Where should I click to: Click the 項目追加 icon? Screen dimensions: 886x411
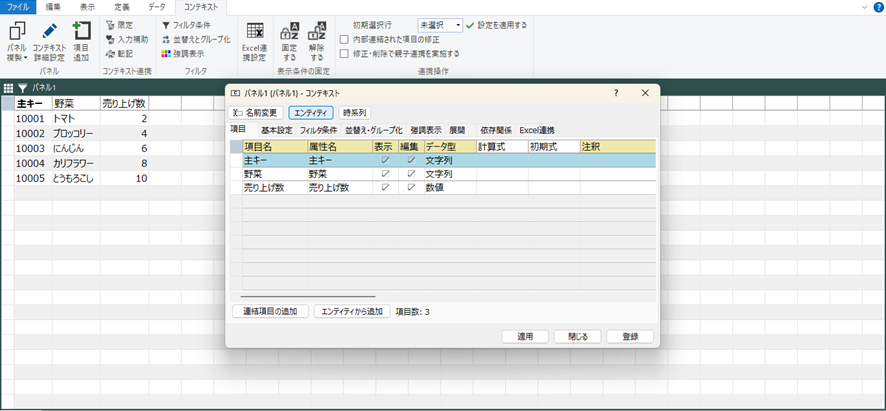click(82, 30)
